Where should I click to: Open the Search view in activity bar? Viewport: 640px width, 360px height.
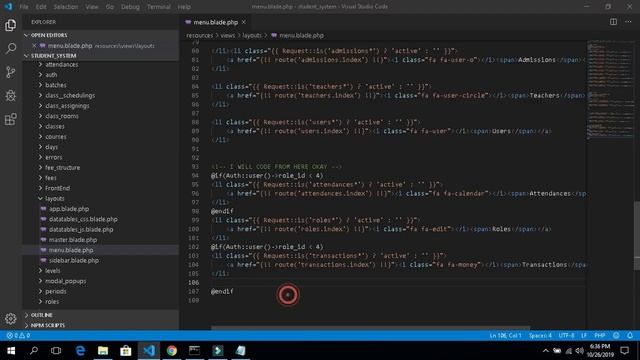11,49
